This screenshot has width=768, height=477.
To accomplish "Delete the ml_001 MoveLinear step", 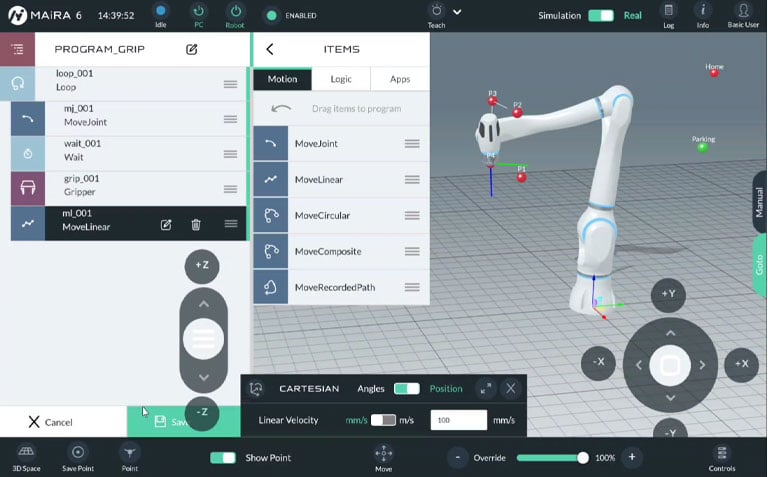I will point(196,224).
